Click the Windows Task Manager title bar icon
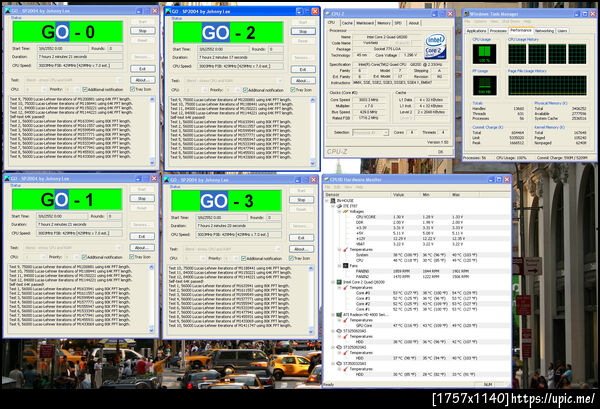 466,14
